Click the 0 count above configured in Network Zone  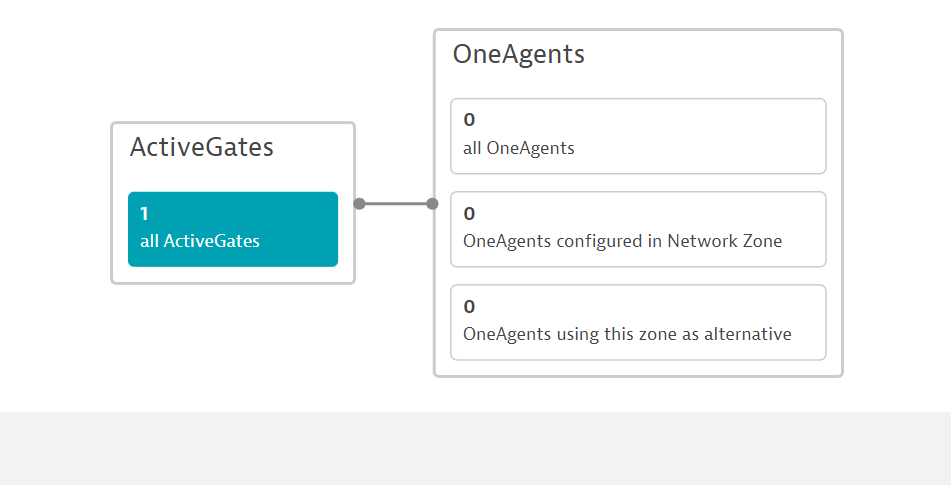469,213
